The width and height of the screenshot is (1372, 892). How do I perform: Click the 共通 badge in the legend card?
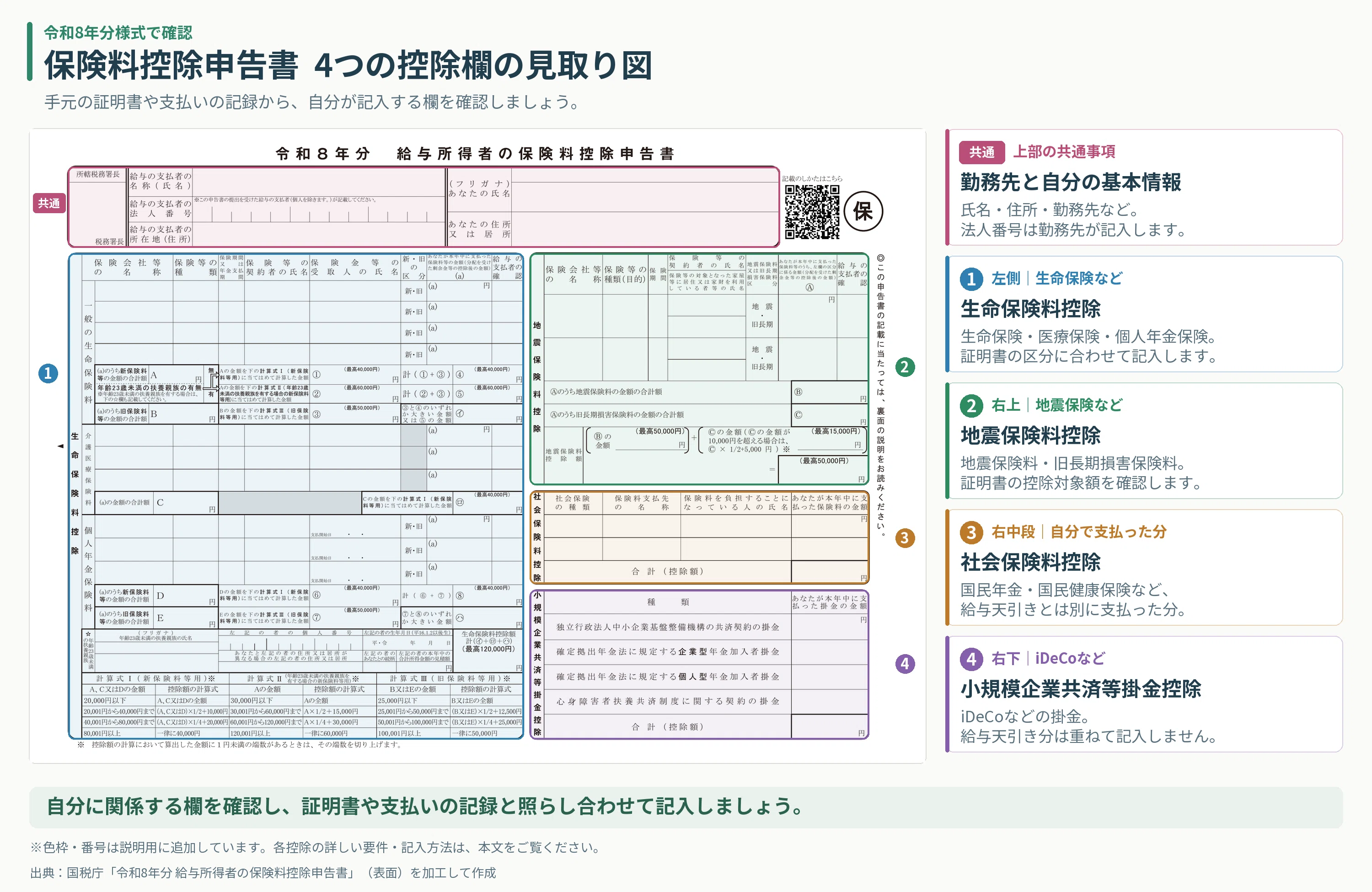pos(982,152)
